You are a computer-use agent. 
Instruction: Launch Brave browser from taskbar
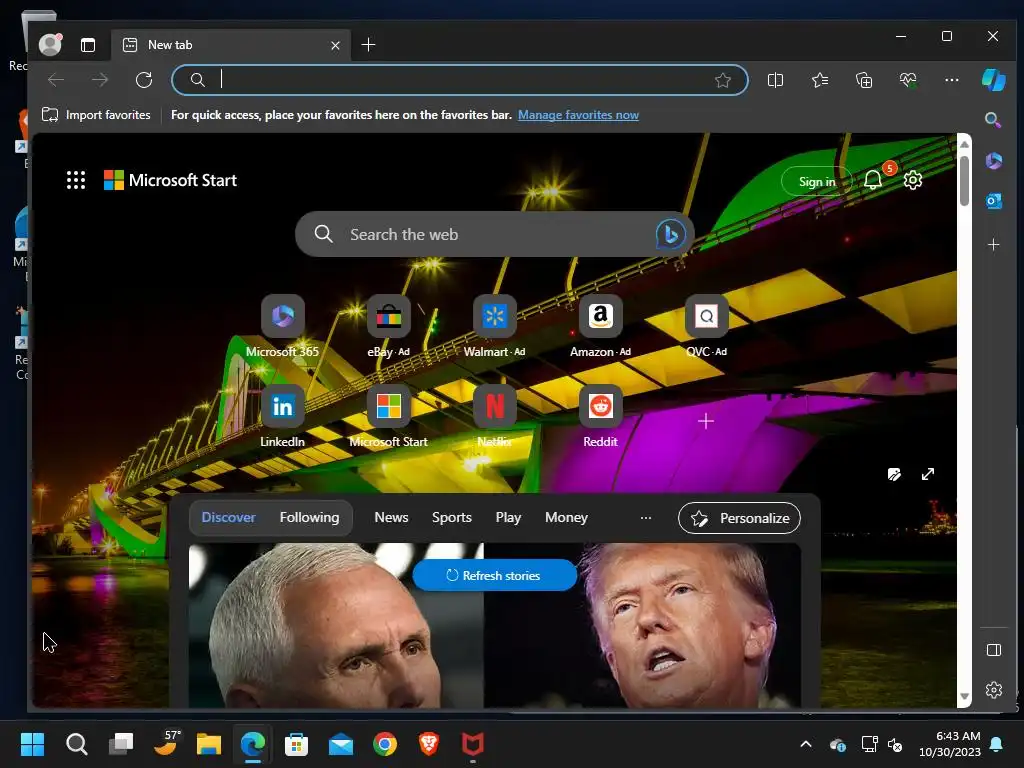tap(428, 744)
